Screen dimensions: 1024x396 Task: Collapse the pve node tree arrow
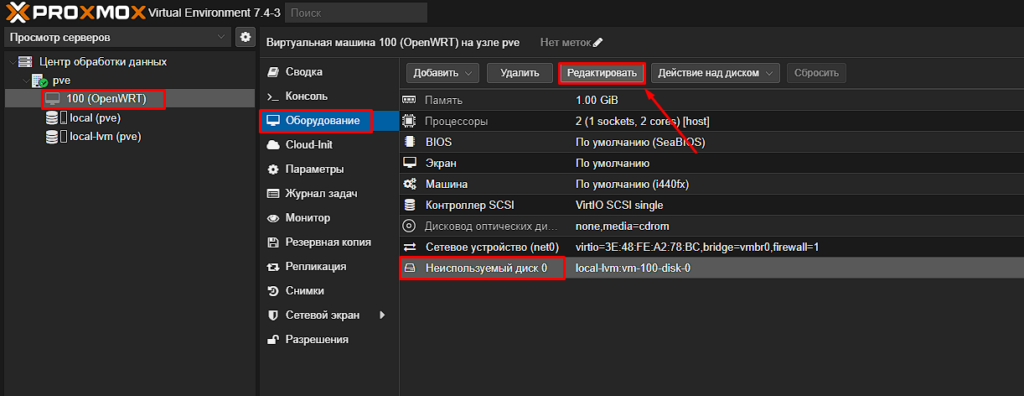(x=26, y=80)
